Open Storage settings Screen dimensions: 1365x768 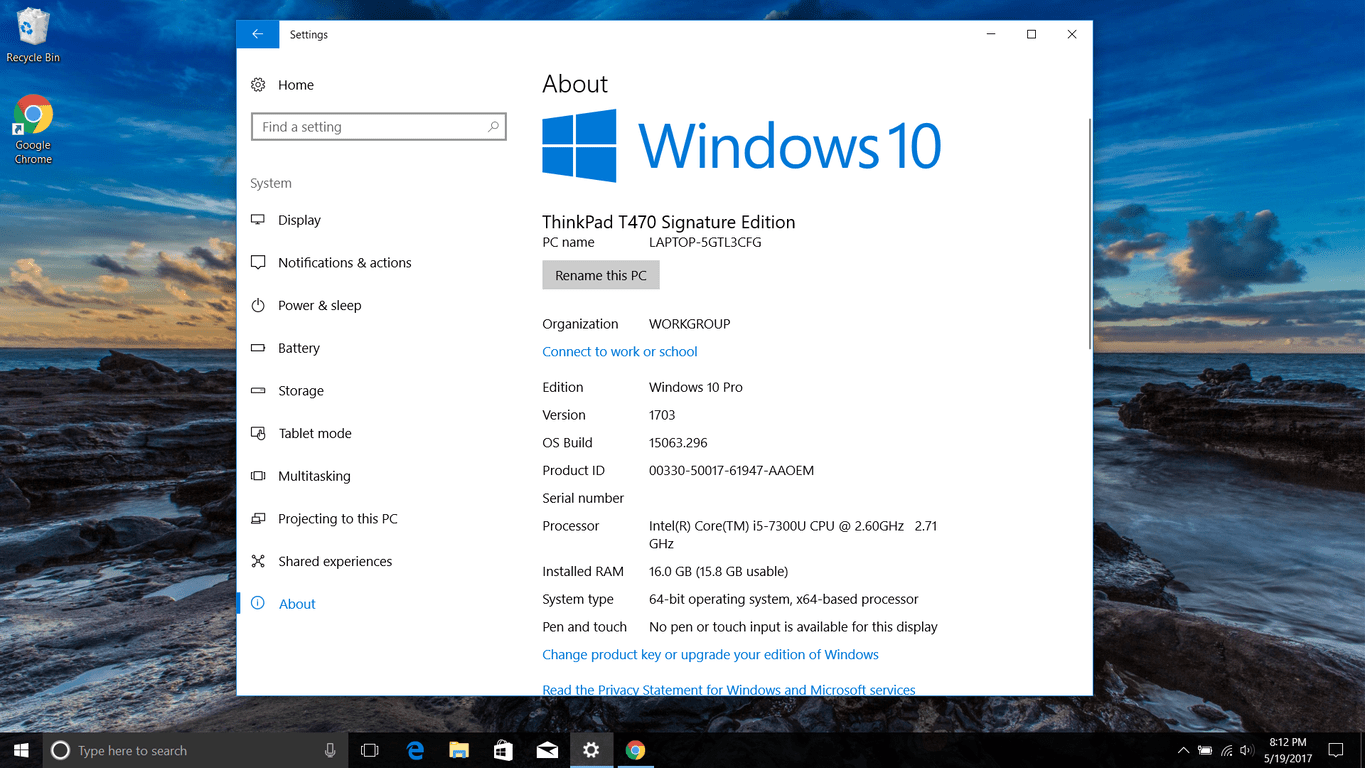click(301, 391)
